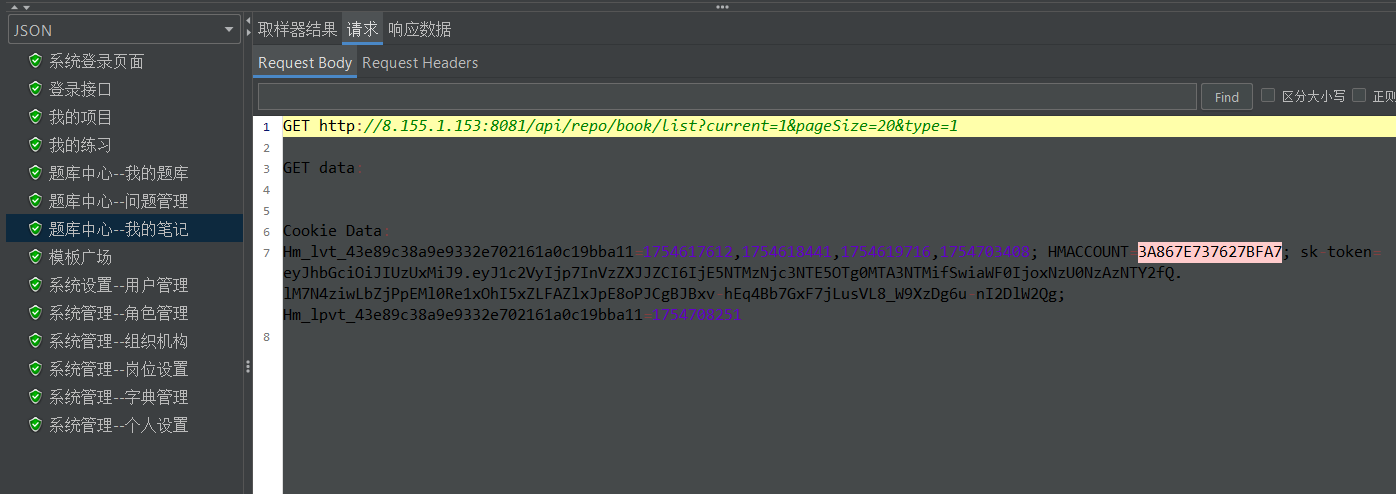Viewport: 1396px width, 494px height.
Task: Click the GET request URL line
Action: point(620,126)
